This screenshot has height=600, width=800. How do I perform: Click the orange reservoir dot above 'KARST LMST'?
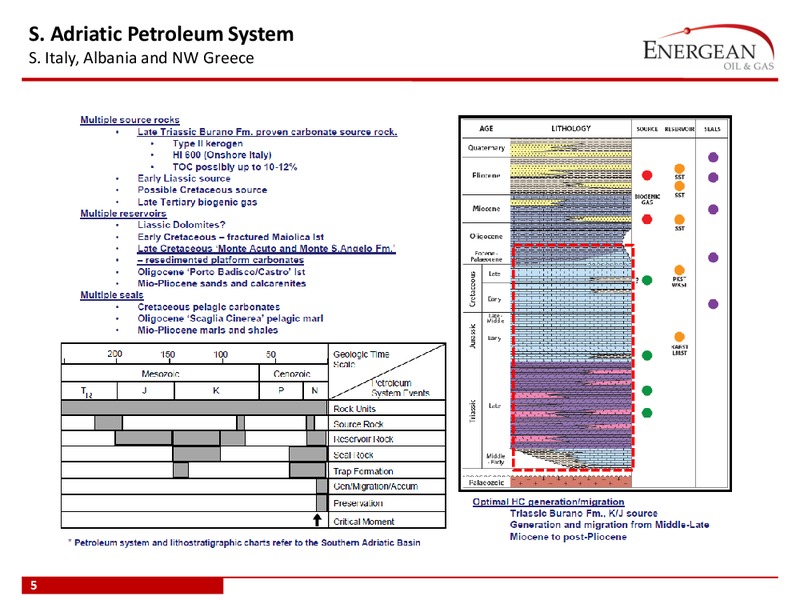(679, 337)
